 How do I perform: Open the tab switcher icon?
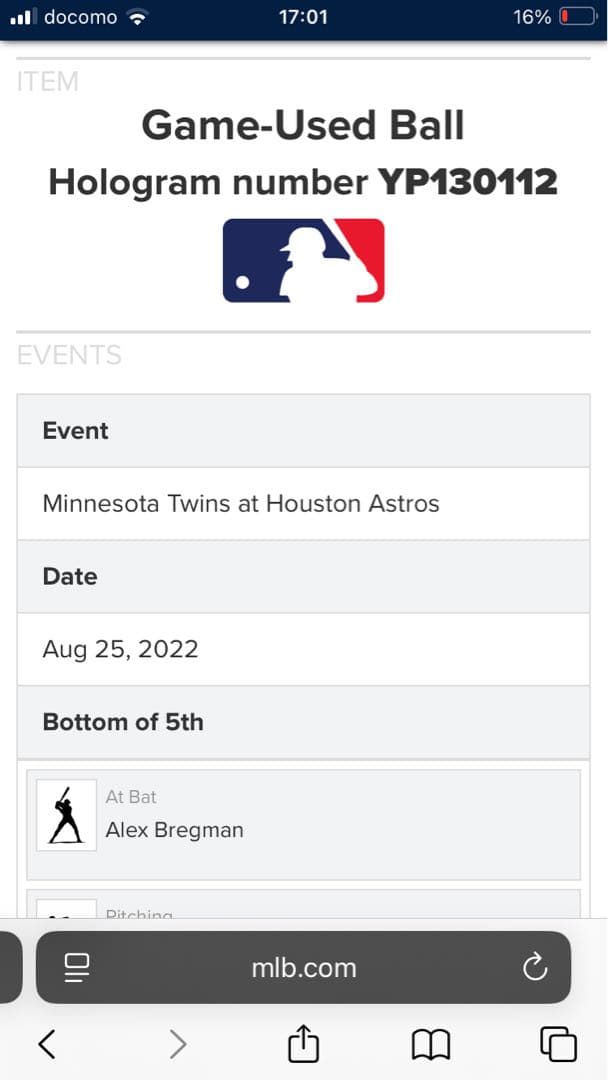[556, 1043]
